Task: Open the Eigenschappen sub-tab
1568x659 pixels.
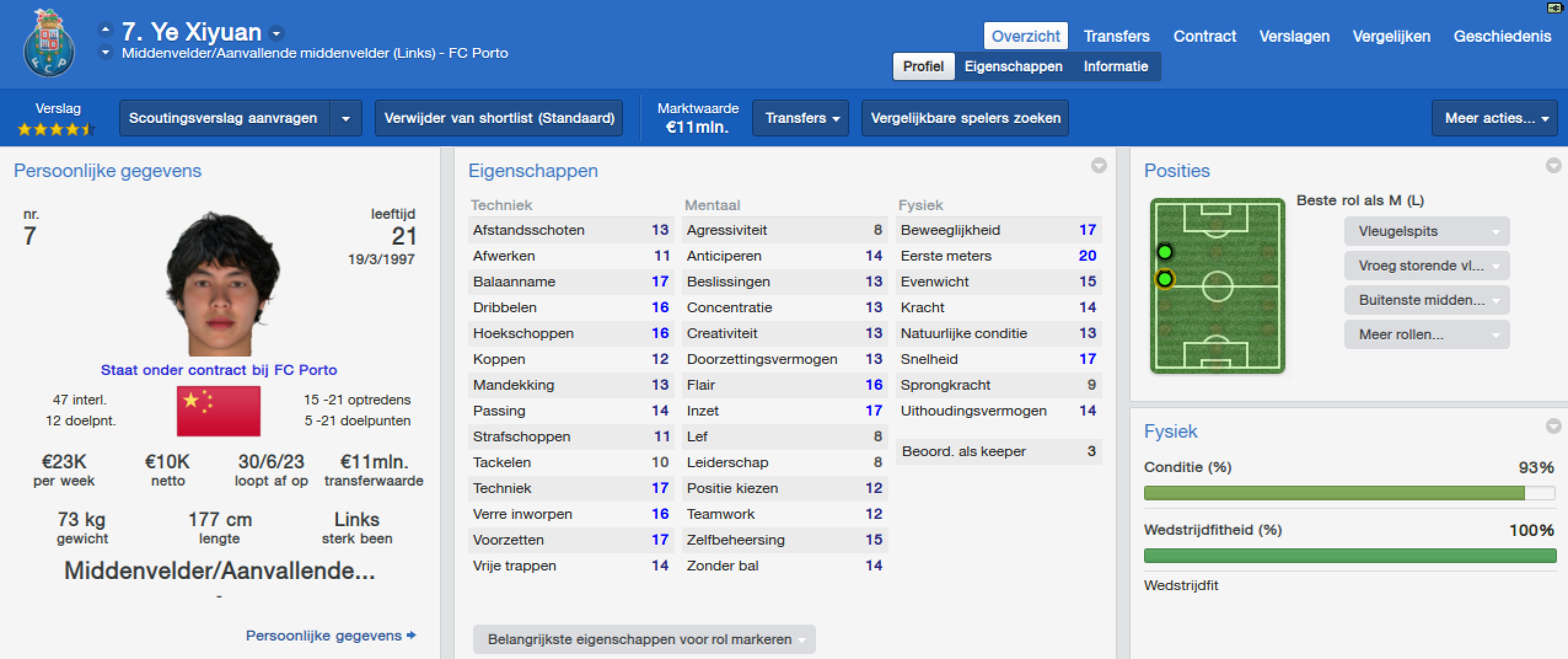Action: (1013, 66)
